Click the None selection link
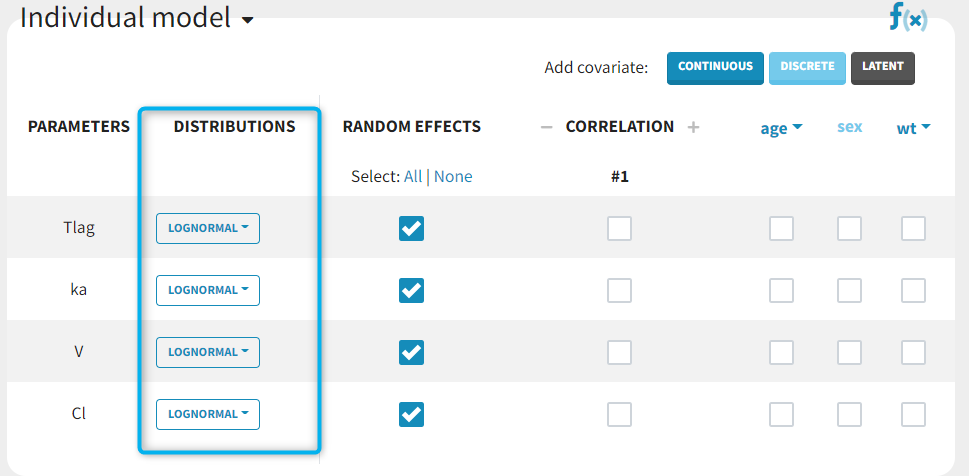 453,177
